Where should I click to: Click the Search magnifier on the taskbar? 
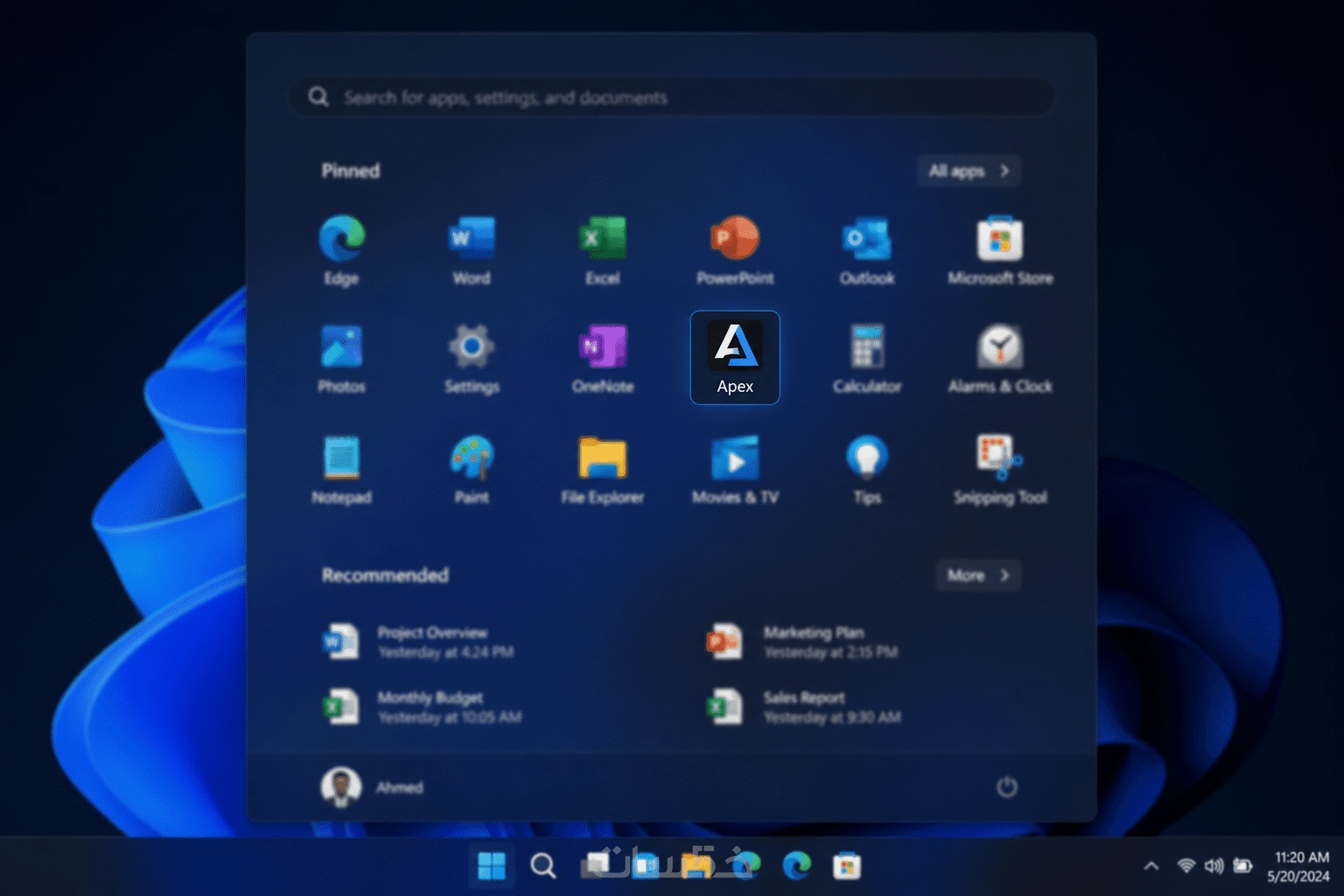coord(543,866)
